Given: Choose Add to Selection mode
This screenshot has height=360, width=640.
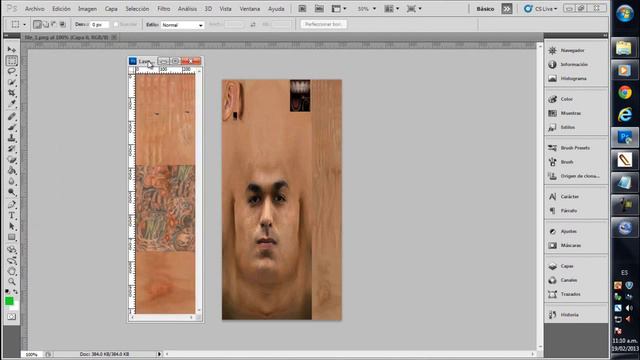Looking at the screenshot, I should [46, 24].
